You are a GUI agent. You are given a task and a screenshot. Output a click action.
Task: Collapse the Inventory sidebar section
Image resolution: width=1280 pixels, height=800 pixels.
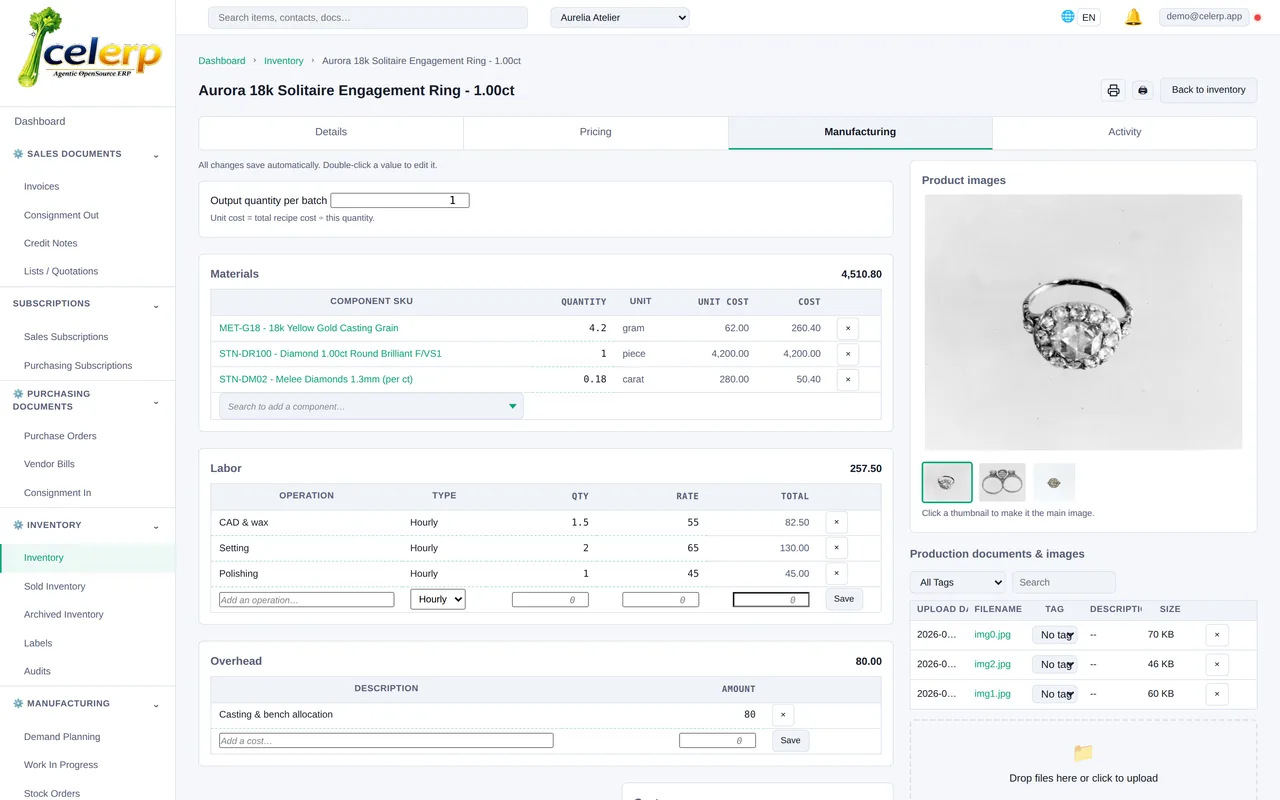pyautogui.click(x=156, y=526)
